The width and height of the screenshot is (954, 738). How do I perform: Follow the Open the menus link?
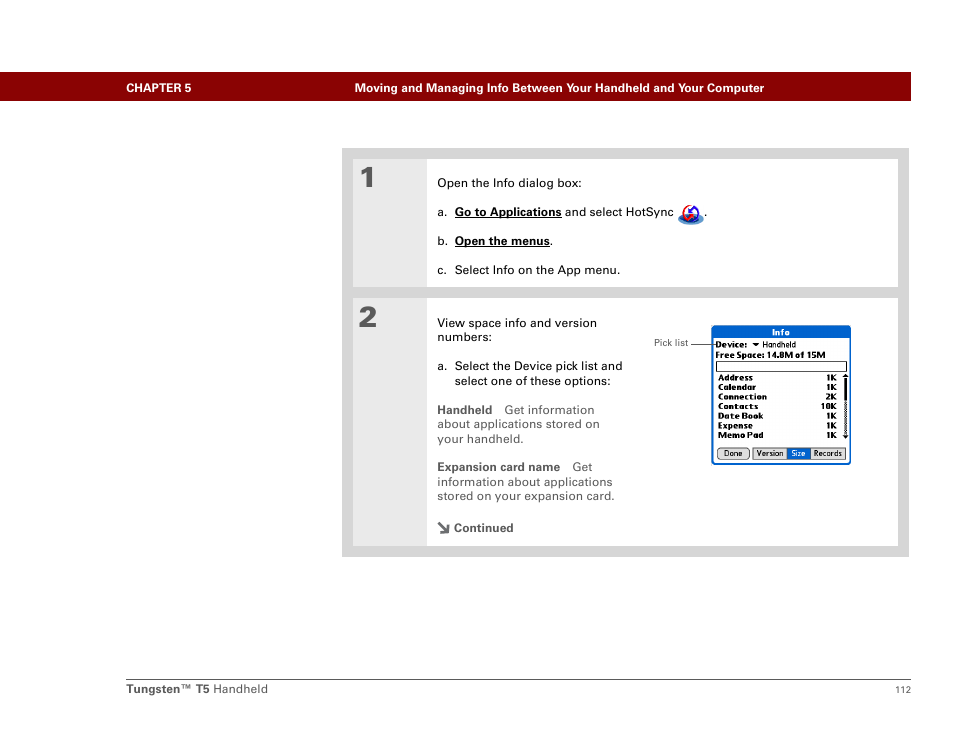(x=502, y=241)
